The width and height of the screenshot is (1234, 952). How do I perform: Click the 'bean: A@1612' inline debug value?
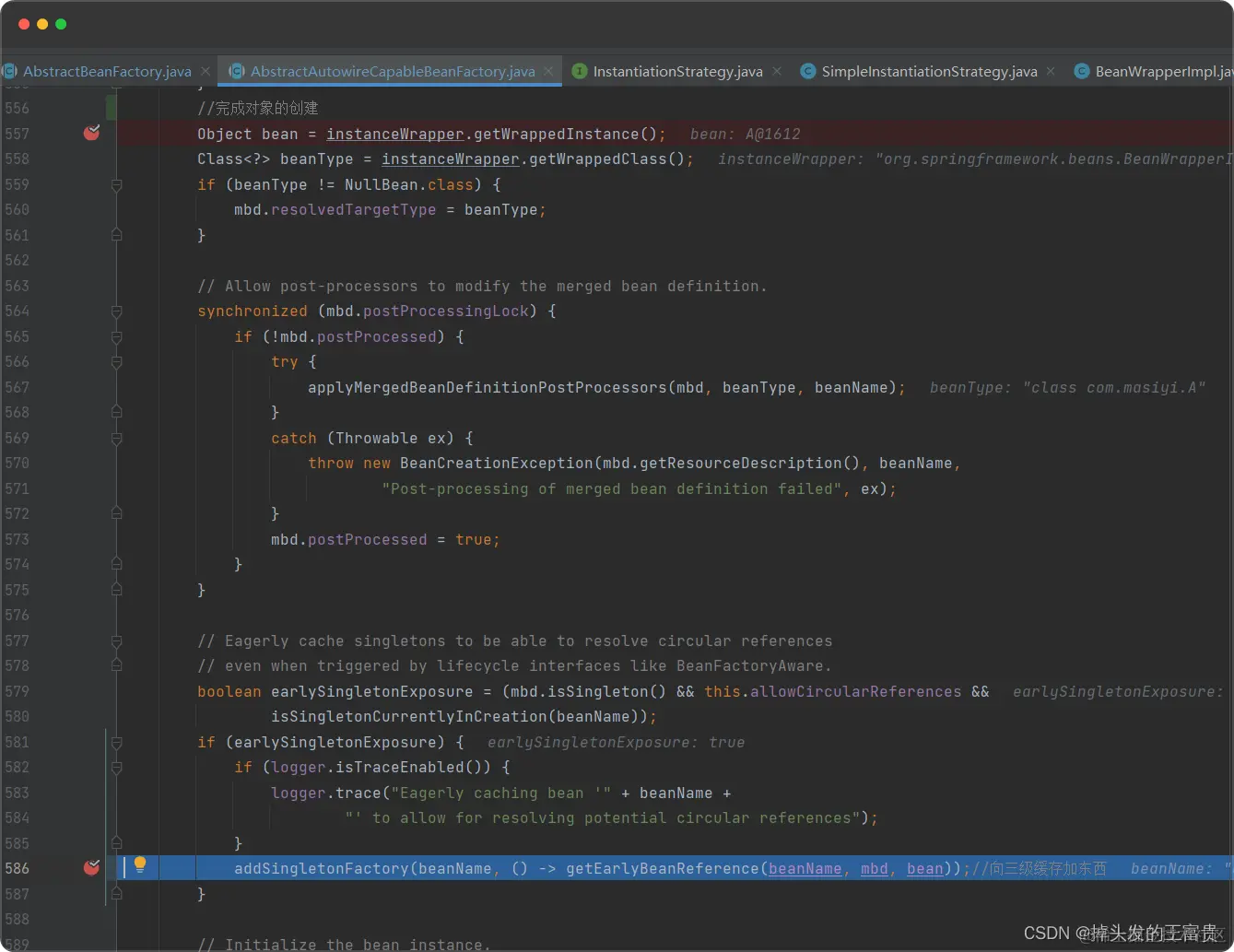(x=745, y=134)
